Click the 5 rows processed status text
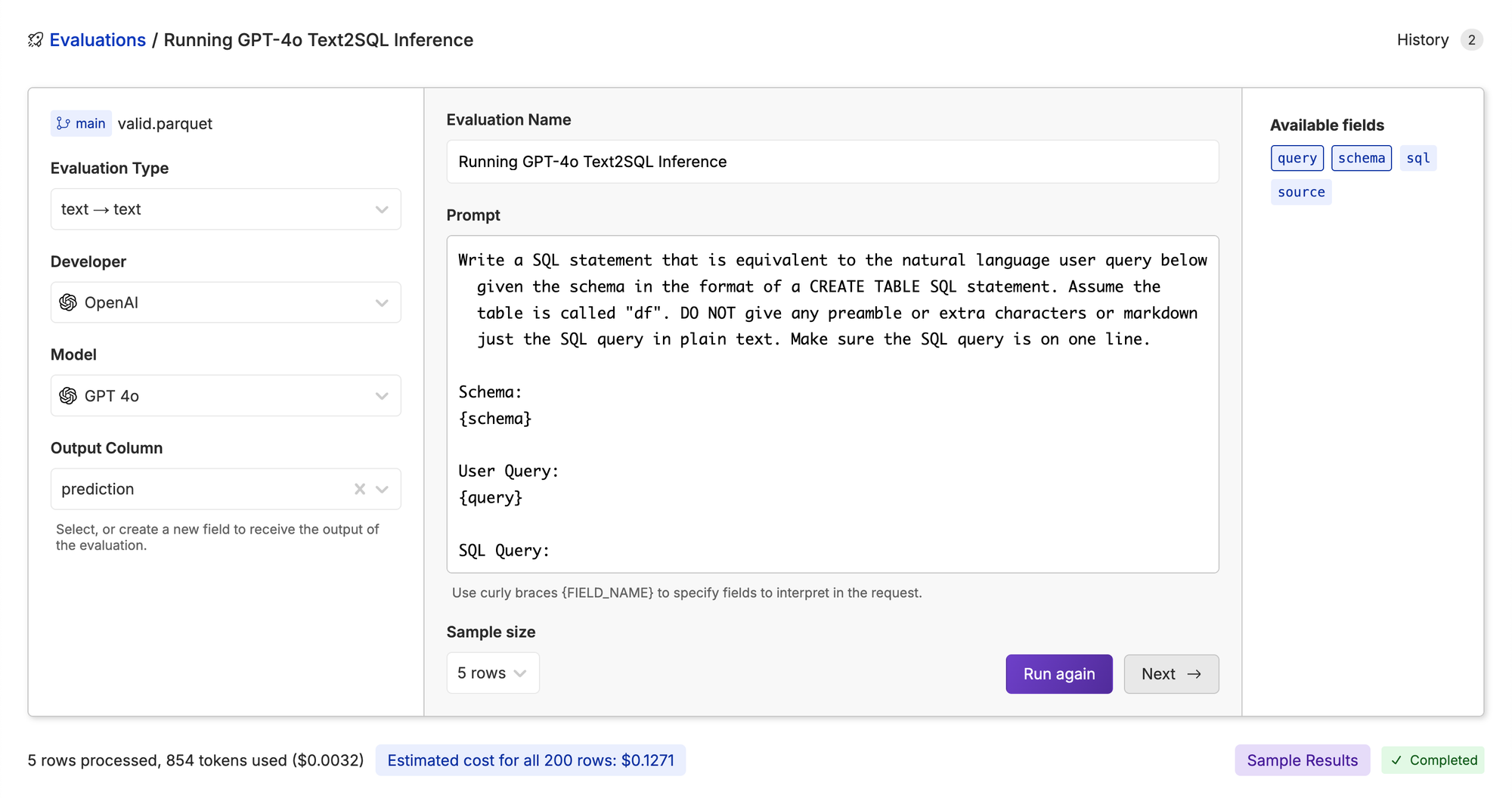1512x798 pixels. coord(196,760)
